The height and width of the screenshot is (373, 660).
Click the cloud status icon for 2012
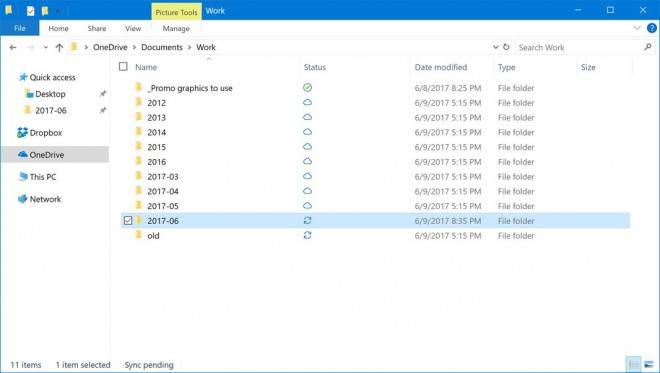[x=308, y=102]
